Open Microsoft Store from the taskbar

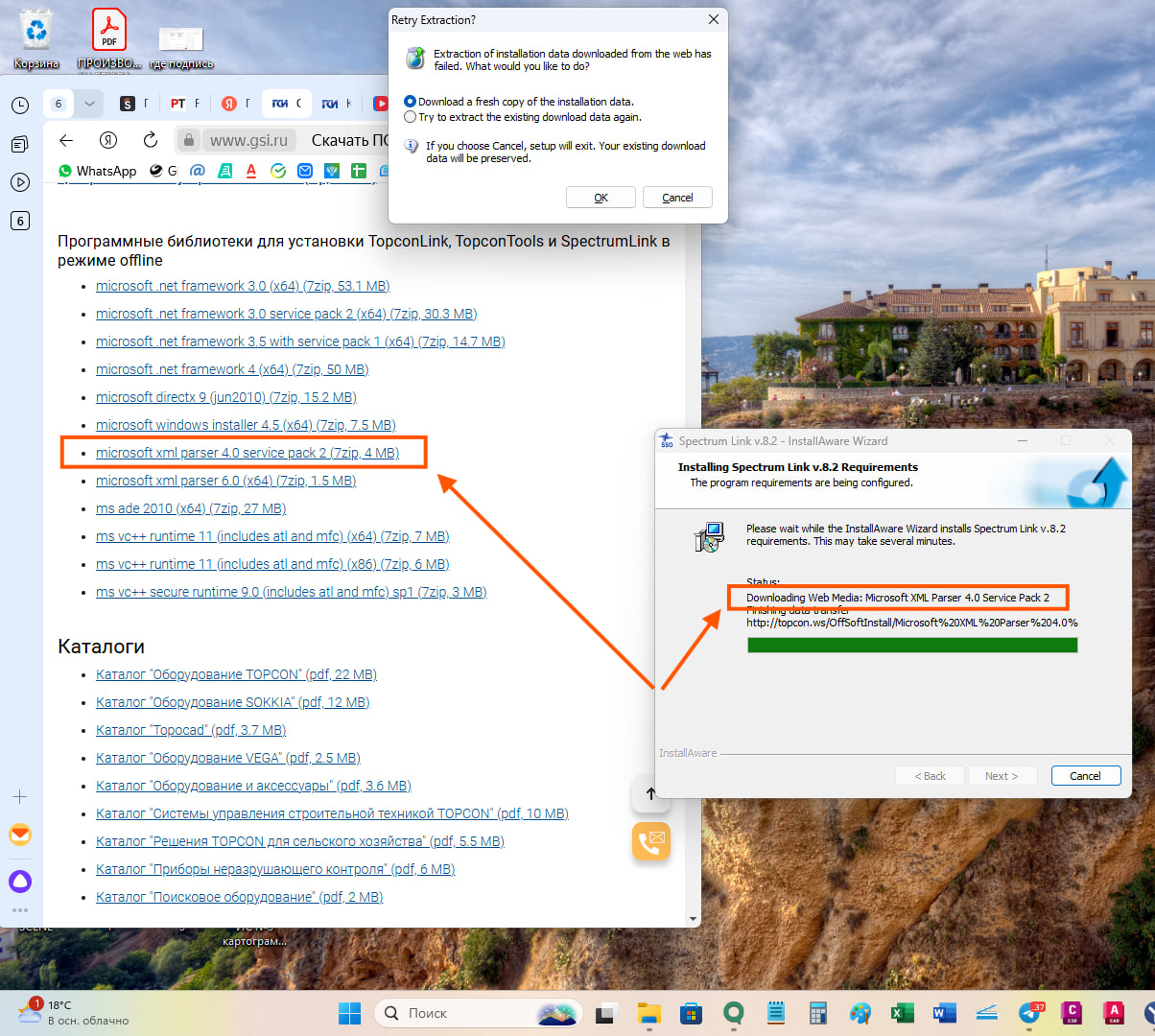[x=691, y=1013]
